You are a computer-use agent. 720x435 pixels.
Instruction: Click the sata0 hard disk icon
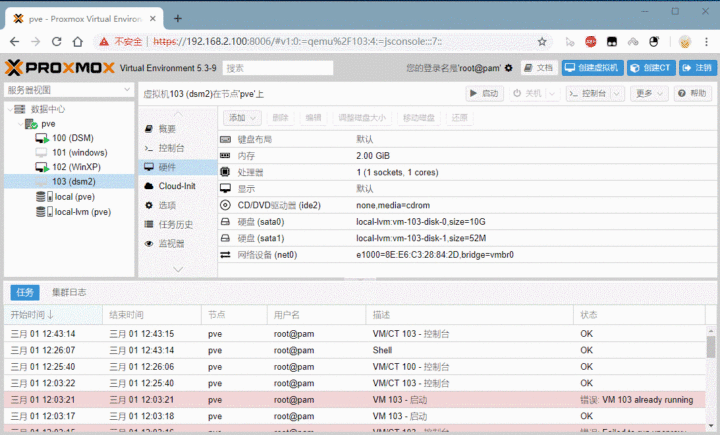pyautogui.click(x=225, y=221)
